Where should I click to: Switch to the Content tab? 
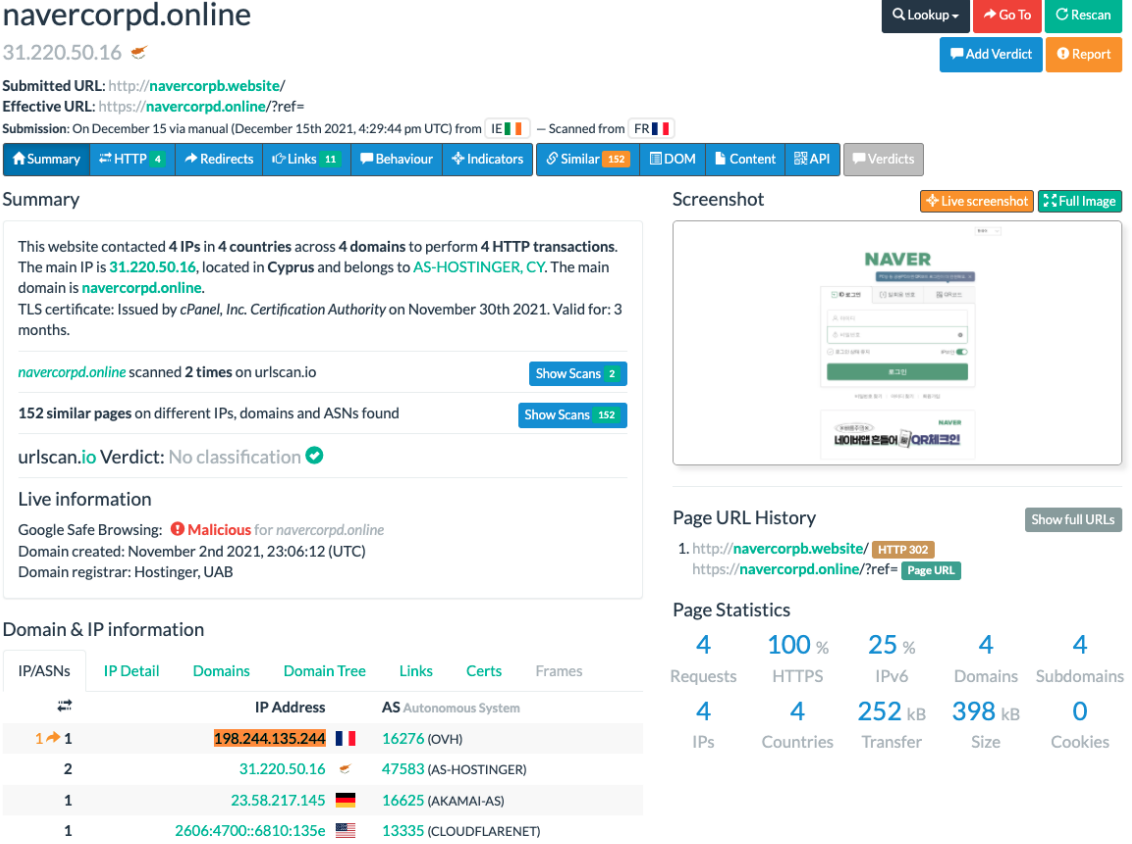click(x=745, y=159)
